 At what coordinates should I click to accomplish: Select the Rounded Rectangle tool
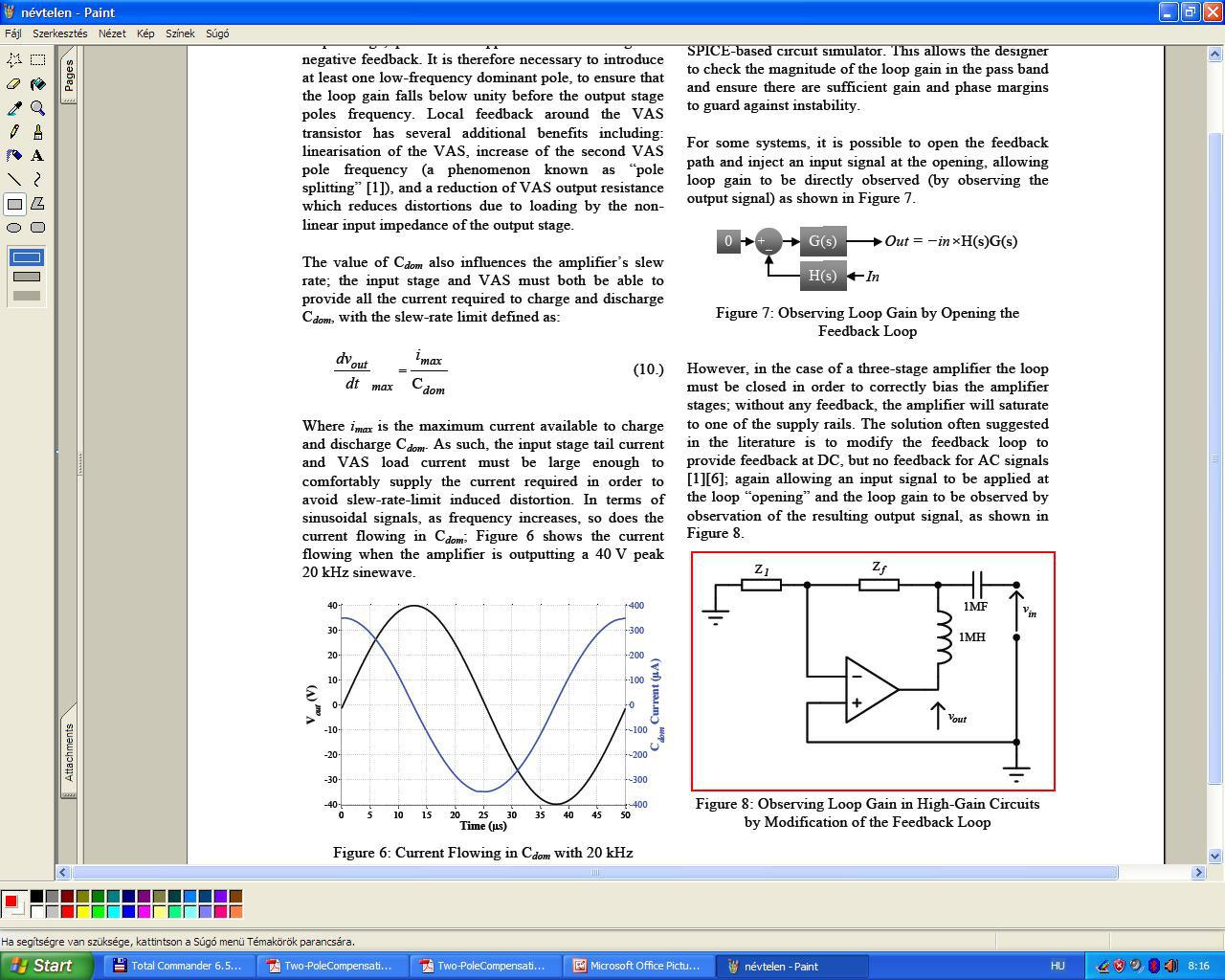coord(37,228)
